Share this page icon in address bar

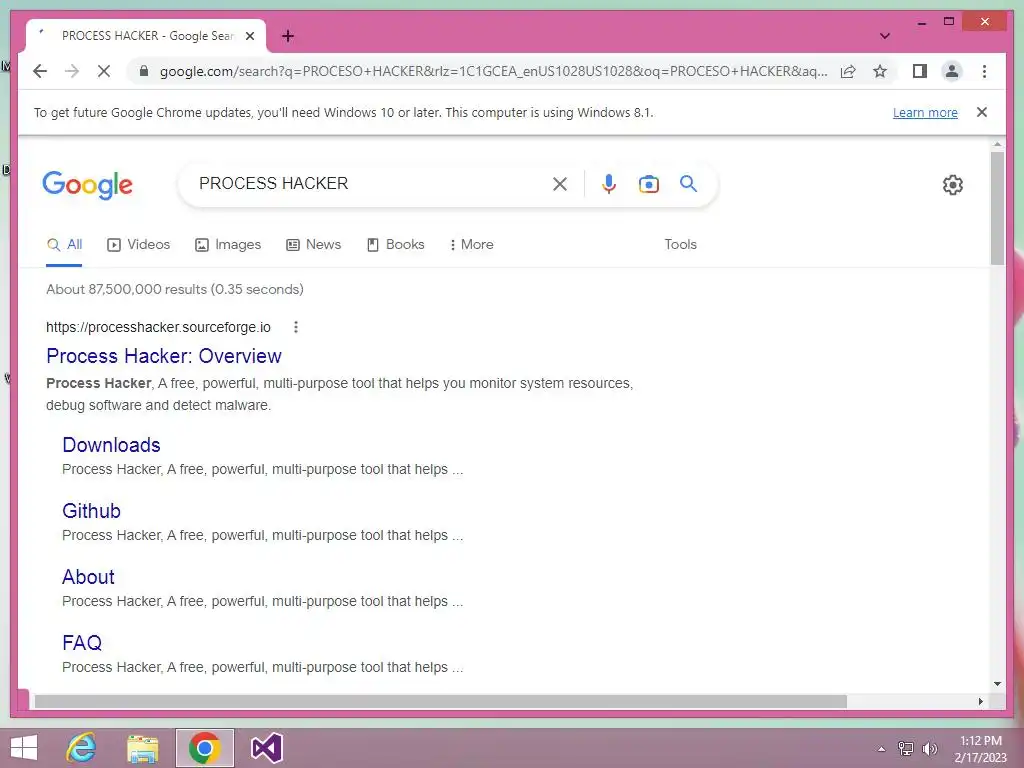pos(848,71)
